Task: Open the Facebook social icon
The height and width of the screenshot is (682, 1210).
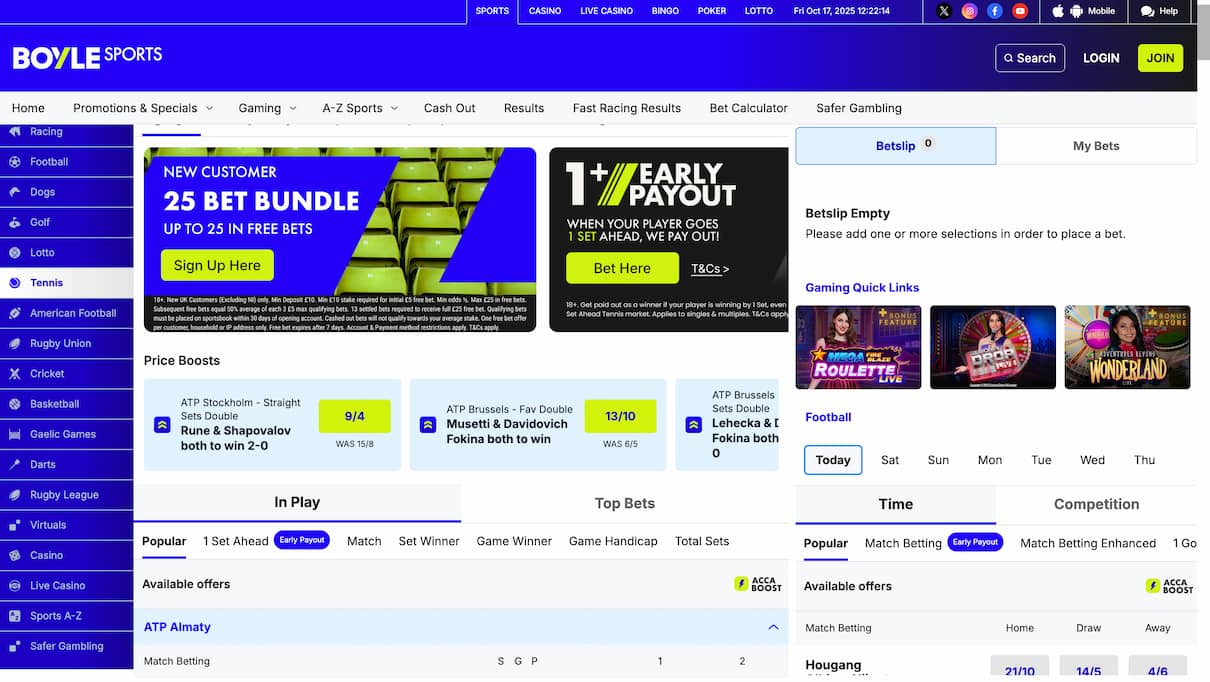Action: (x=994, y=11)
